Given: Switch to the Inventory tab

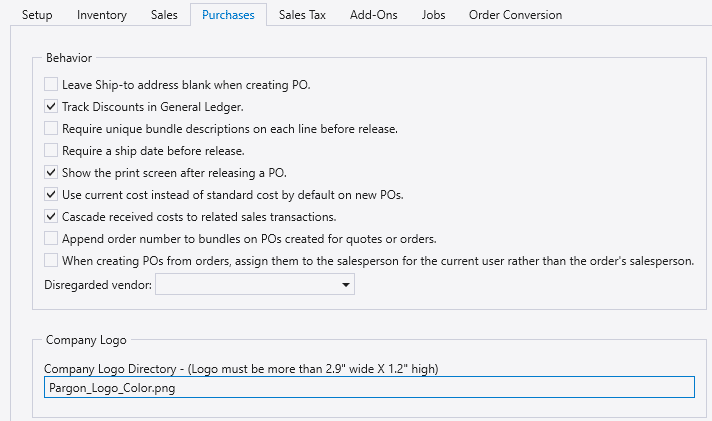Looking at the screenshot, I should (x=102, y=15).
